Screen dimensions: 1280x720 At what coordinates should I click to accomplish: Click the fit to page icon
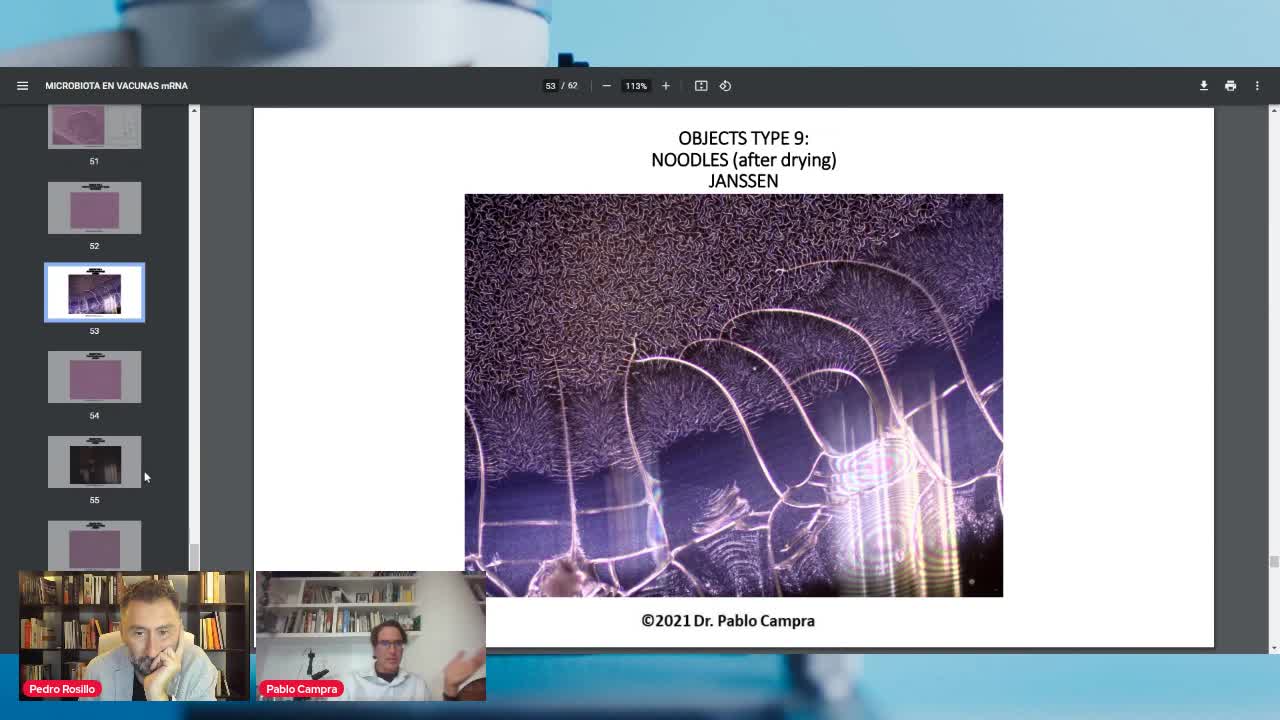[x=701, y=86]
